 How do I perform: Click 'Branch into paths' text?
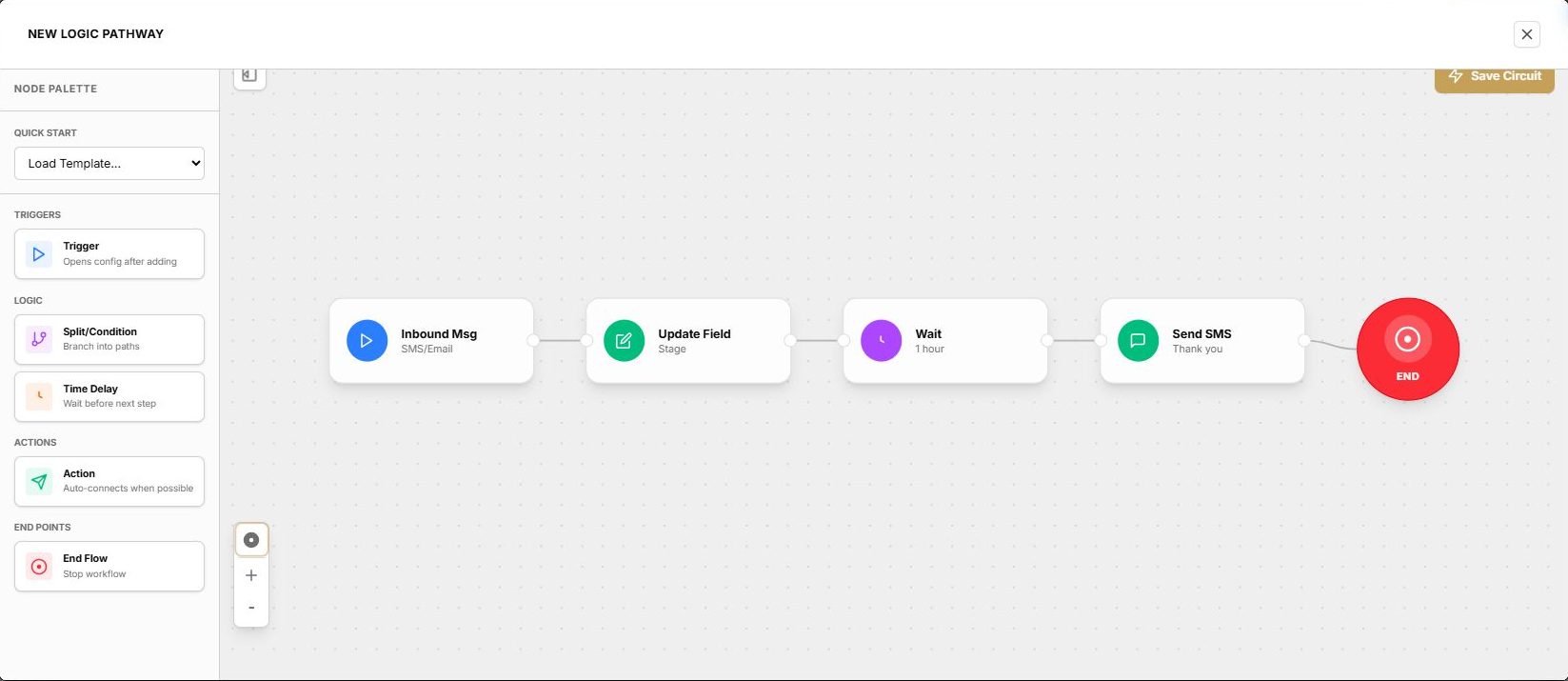coord(101,347)
